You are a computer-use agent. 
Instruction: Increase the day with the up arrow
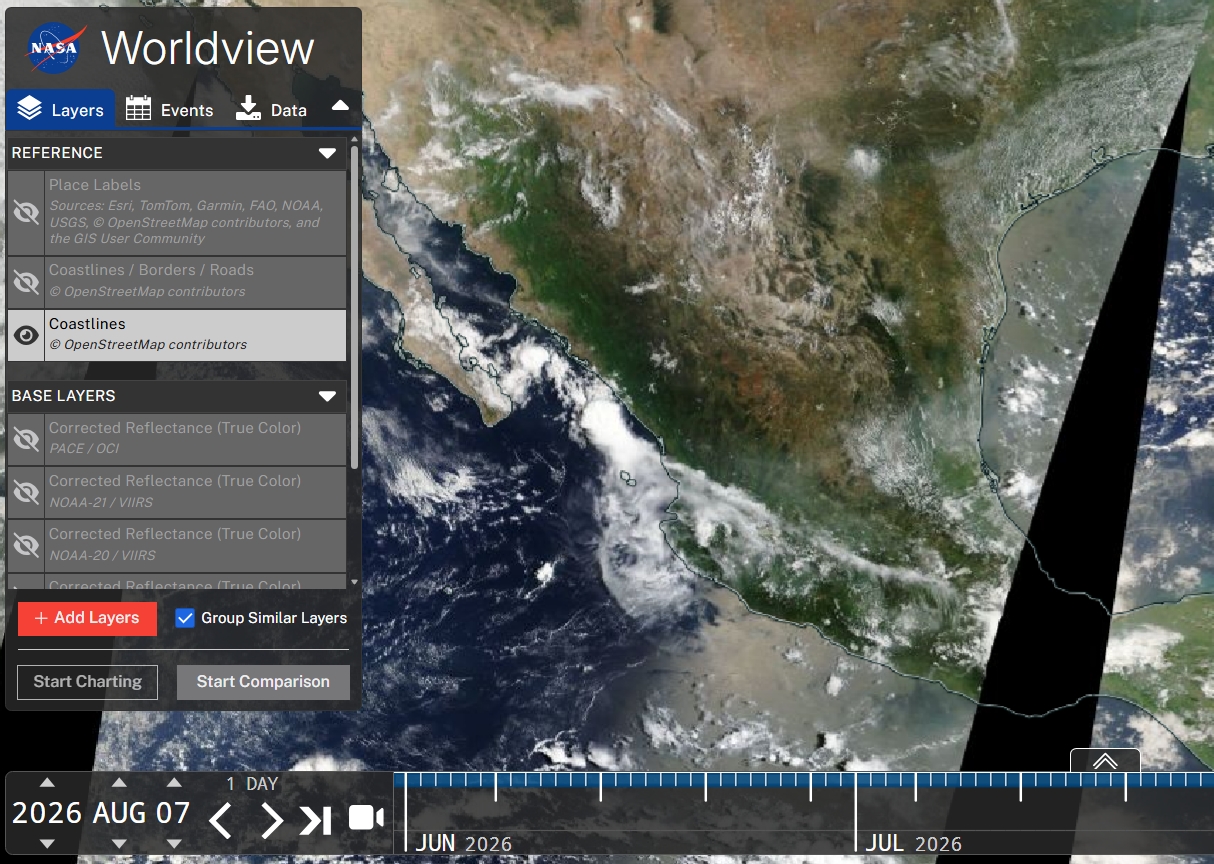click(x=174, y=782)
